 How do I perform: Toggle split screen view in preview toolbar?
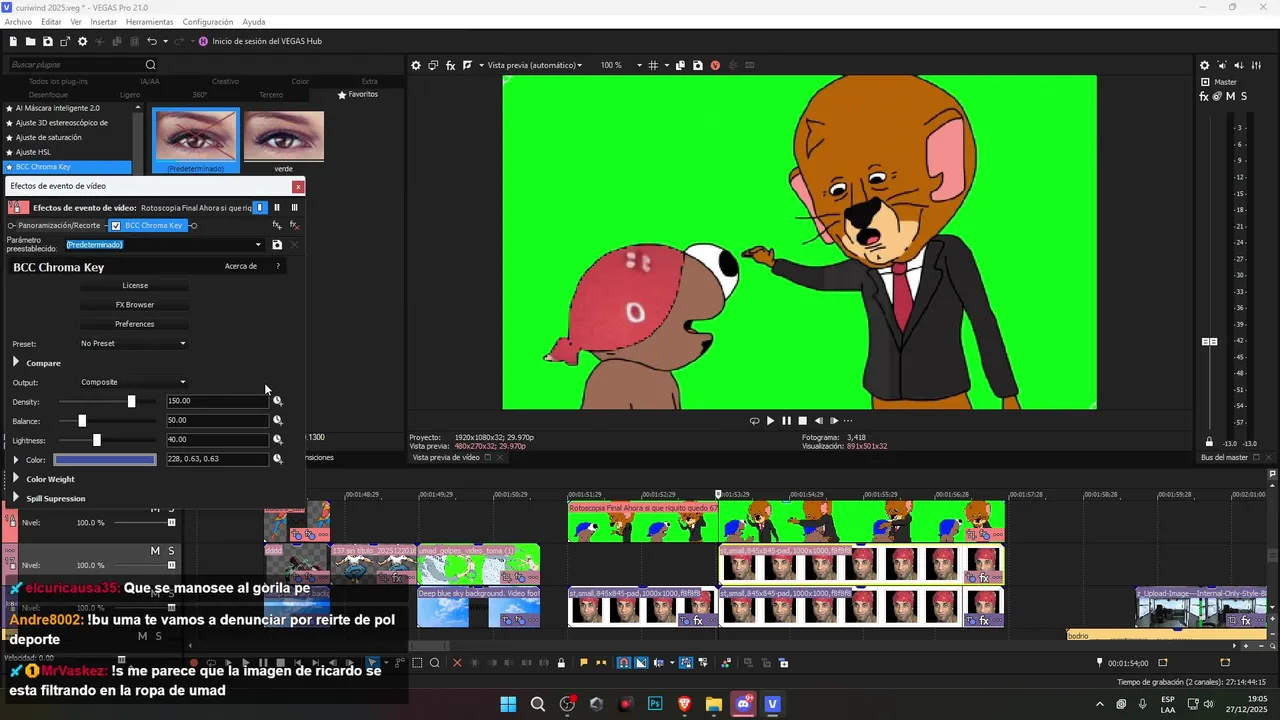point(467,65)
